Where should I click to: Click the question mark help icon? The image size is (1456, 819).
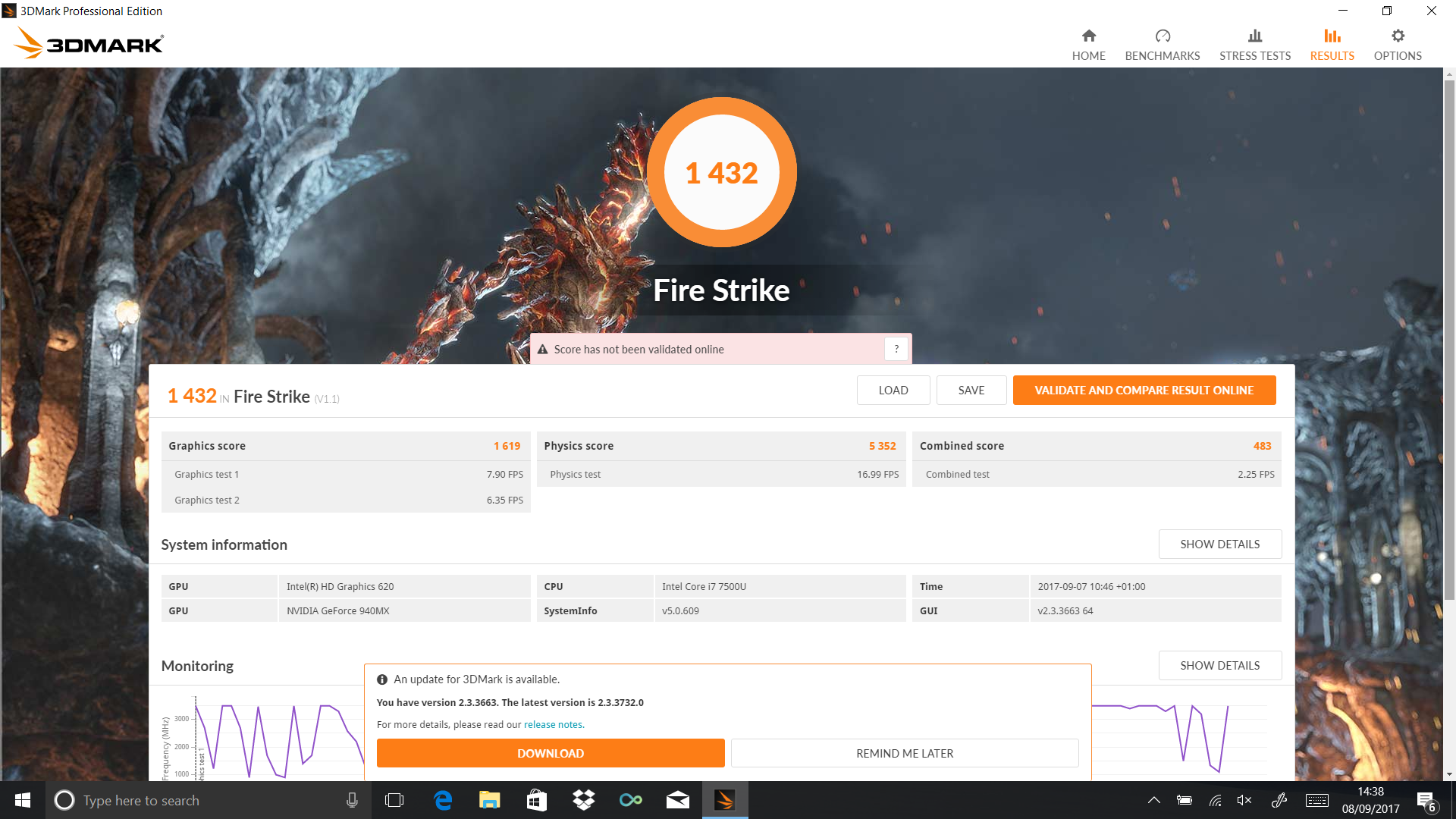896,349
